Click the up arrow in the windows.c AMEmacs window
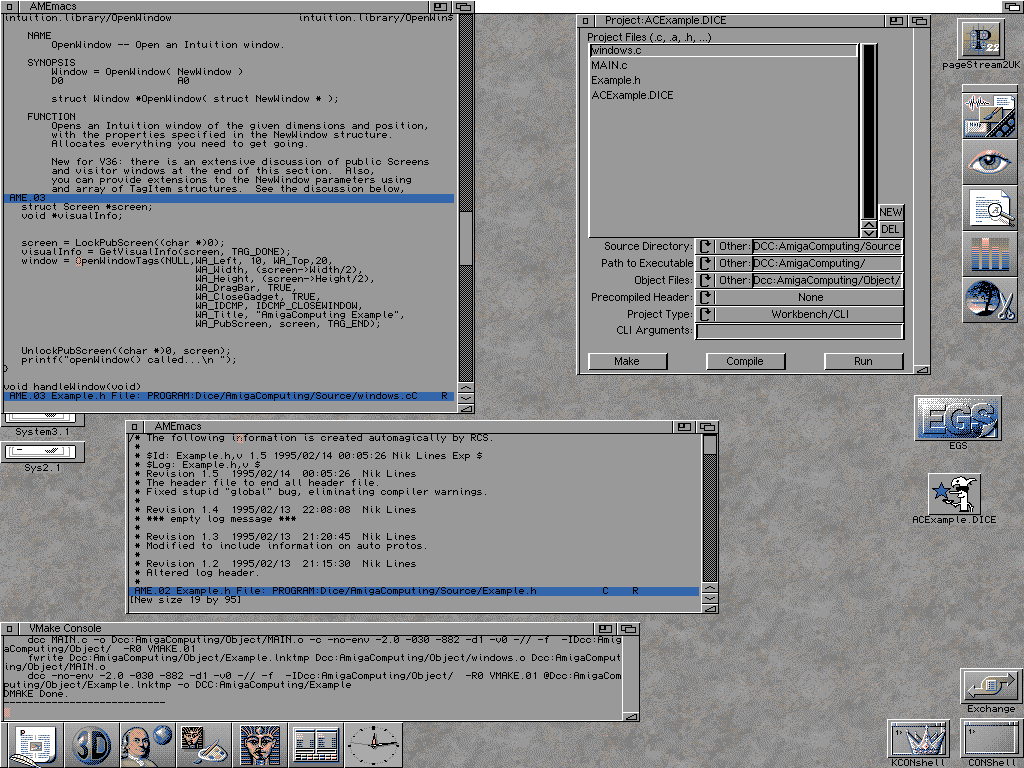The width and height of the screenshot is (1024, 768). (x=466, y=388)
